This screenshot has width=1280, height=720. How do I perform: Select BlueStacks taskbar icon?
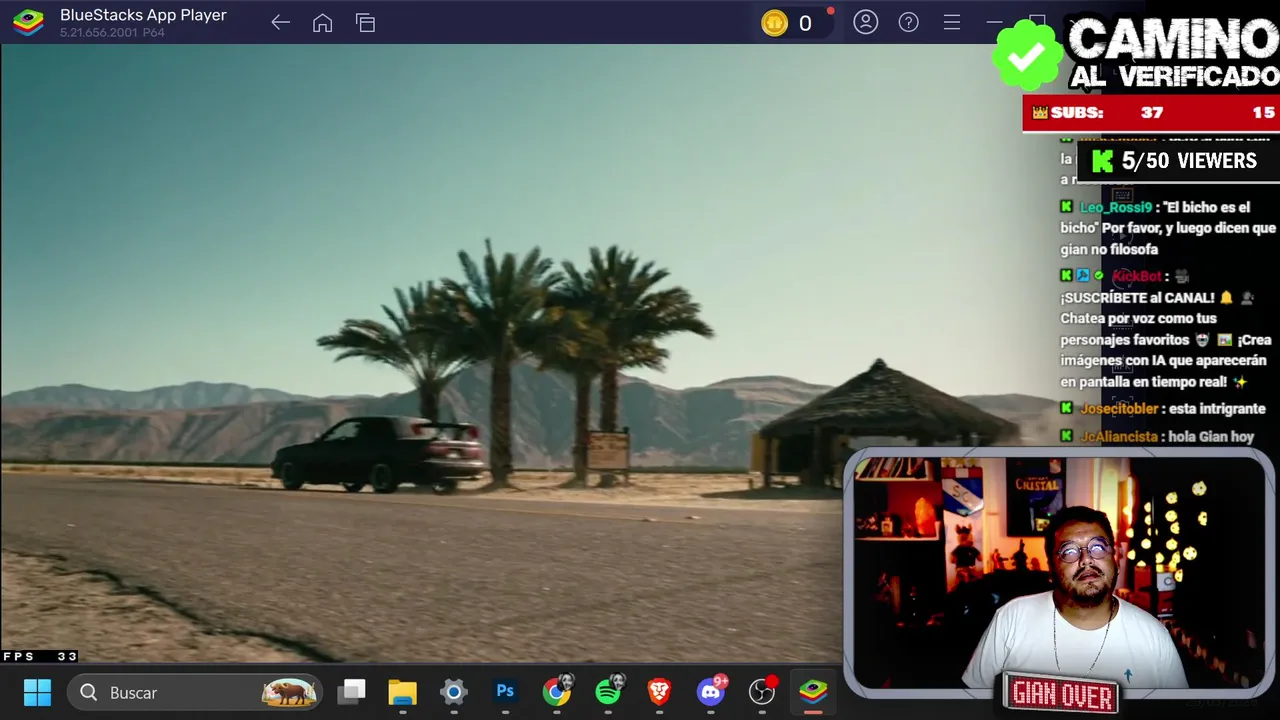click(813, 692)
